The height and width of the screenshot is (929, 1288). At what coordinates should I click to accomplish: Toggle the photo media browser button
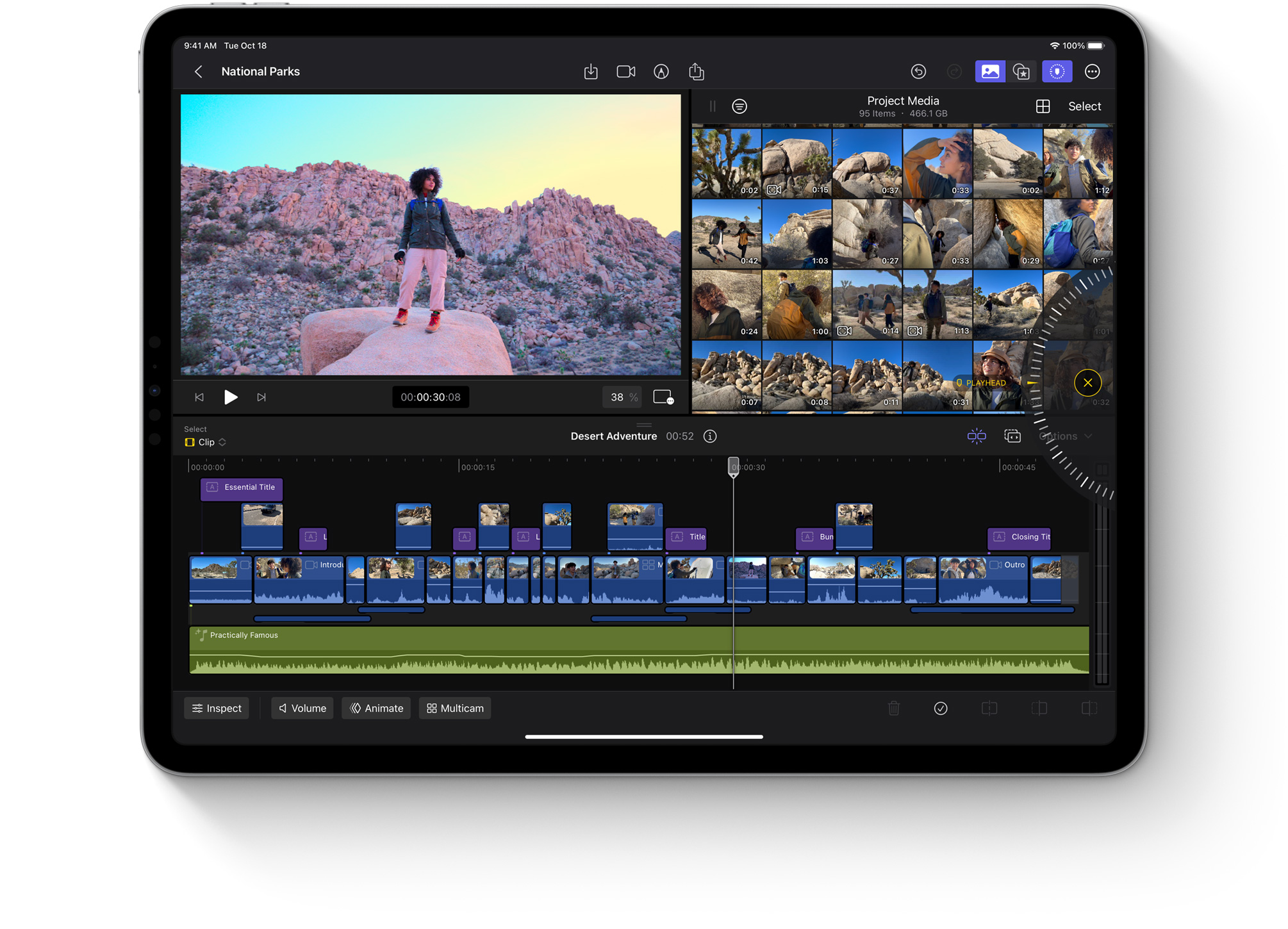(x=989, y=72)
